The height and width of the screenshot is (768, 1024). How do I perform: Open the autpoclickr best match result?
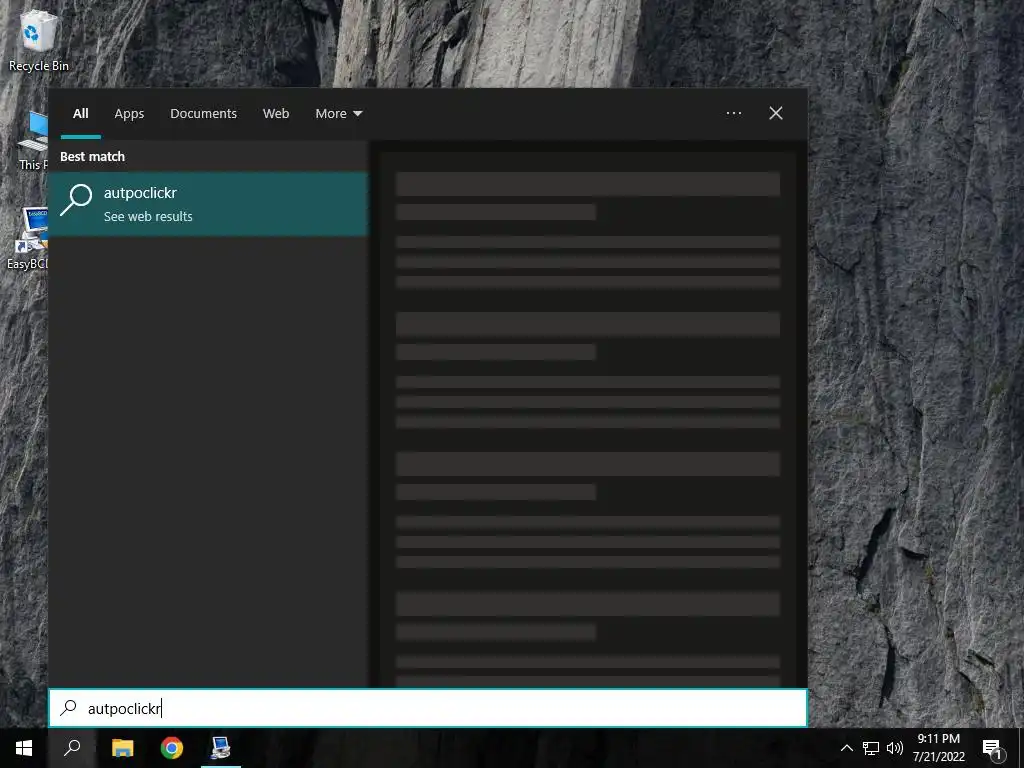click(208, 204)
